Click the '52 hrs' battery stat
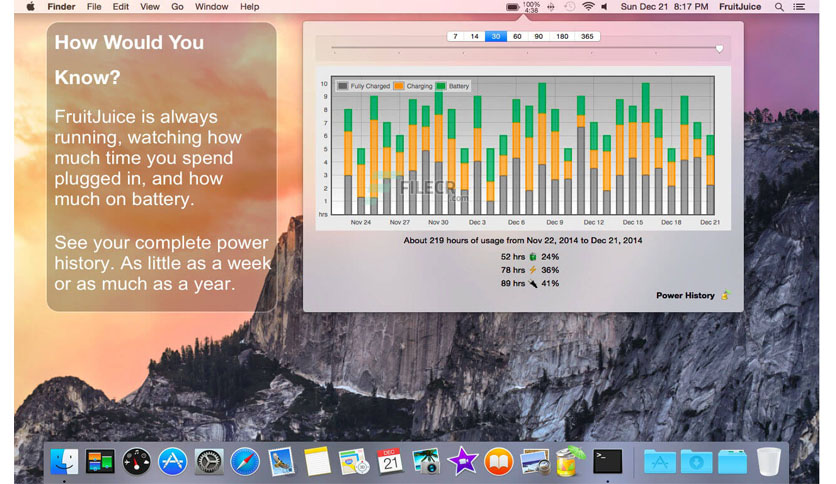836x484 pixels. (x=512, y=257)
